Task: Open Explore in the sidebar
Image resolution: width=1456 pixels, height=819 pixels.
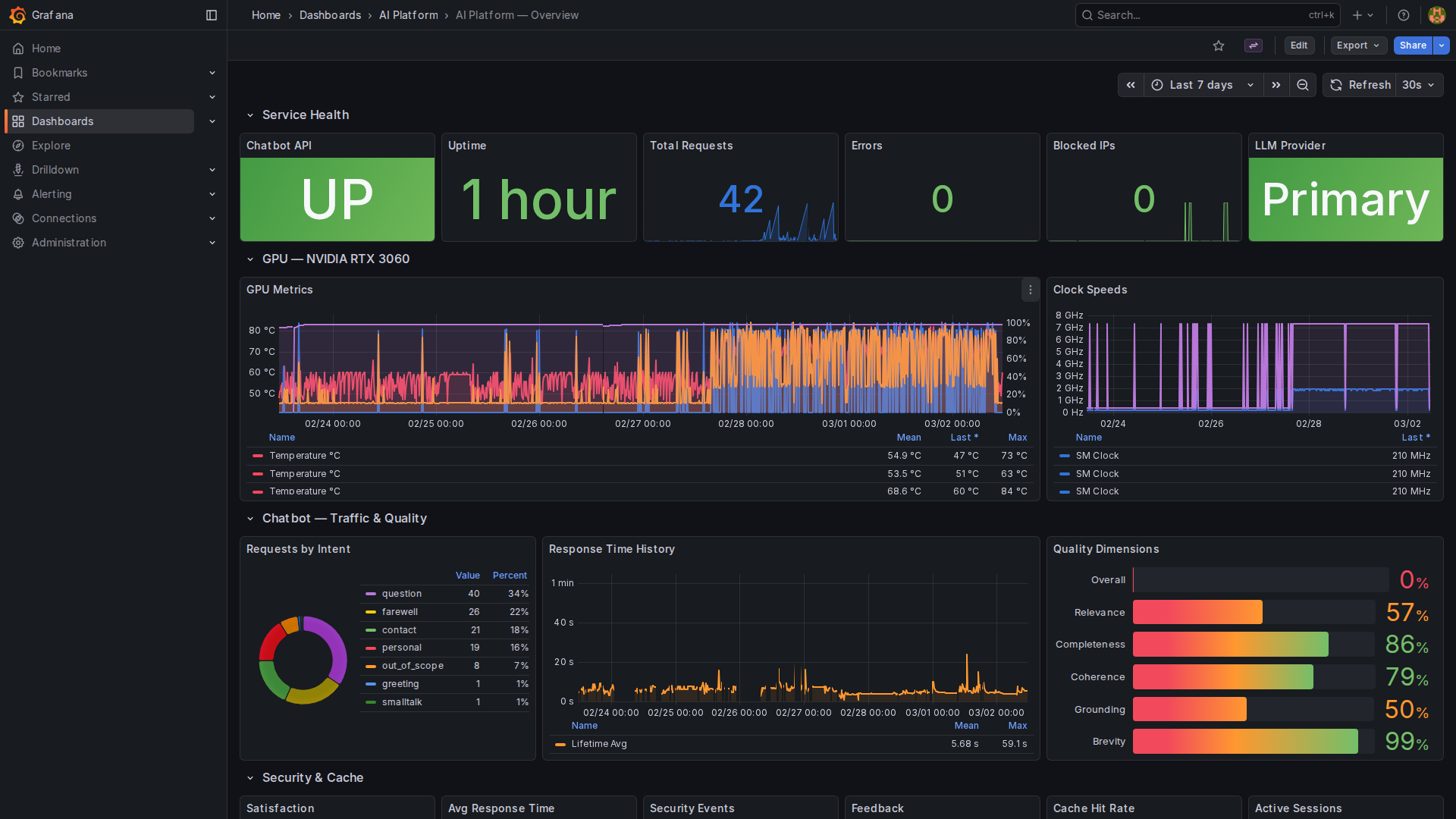Action: coord(51,146)
